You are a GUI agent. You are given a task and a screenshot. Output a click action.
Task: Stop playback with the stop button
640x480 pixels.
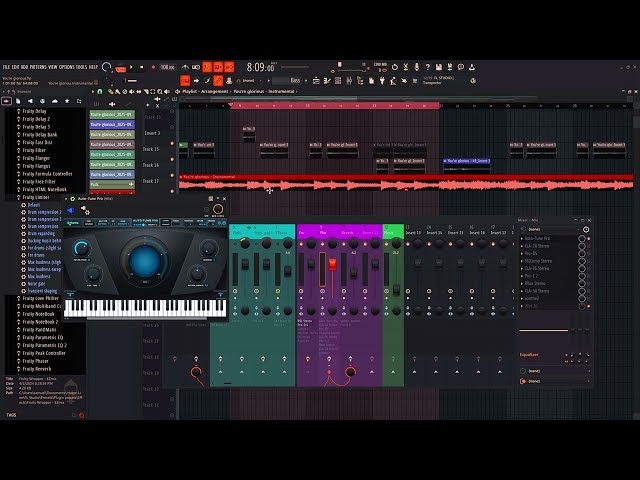pos(142,67)
